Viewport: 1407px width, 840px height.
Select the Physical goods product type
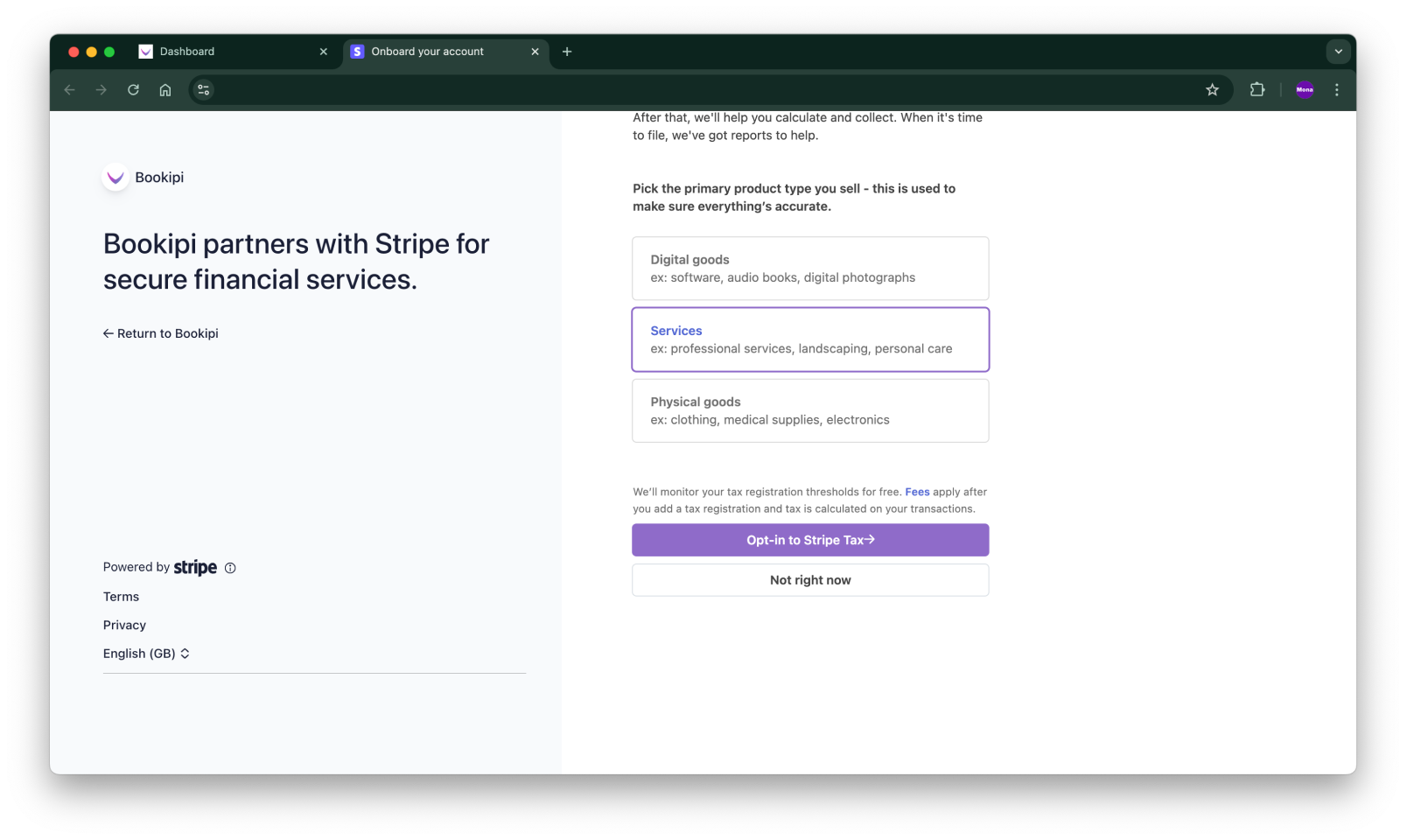[809, 410]
